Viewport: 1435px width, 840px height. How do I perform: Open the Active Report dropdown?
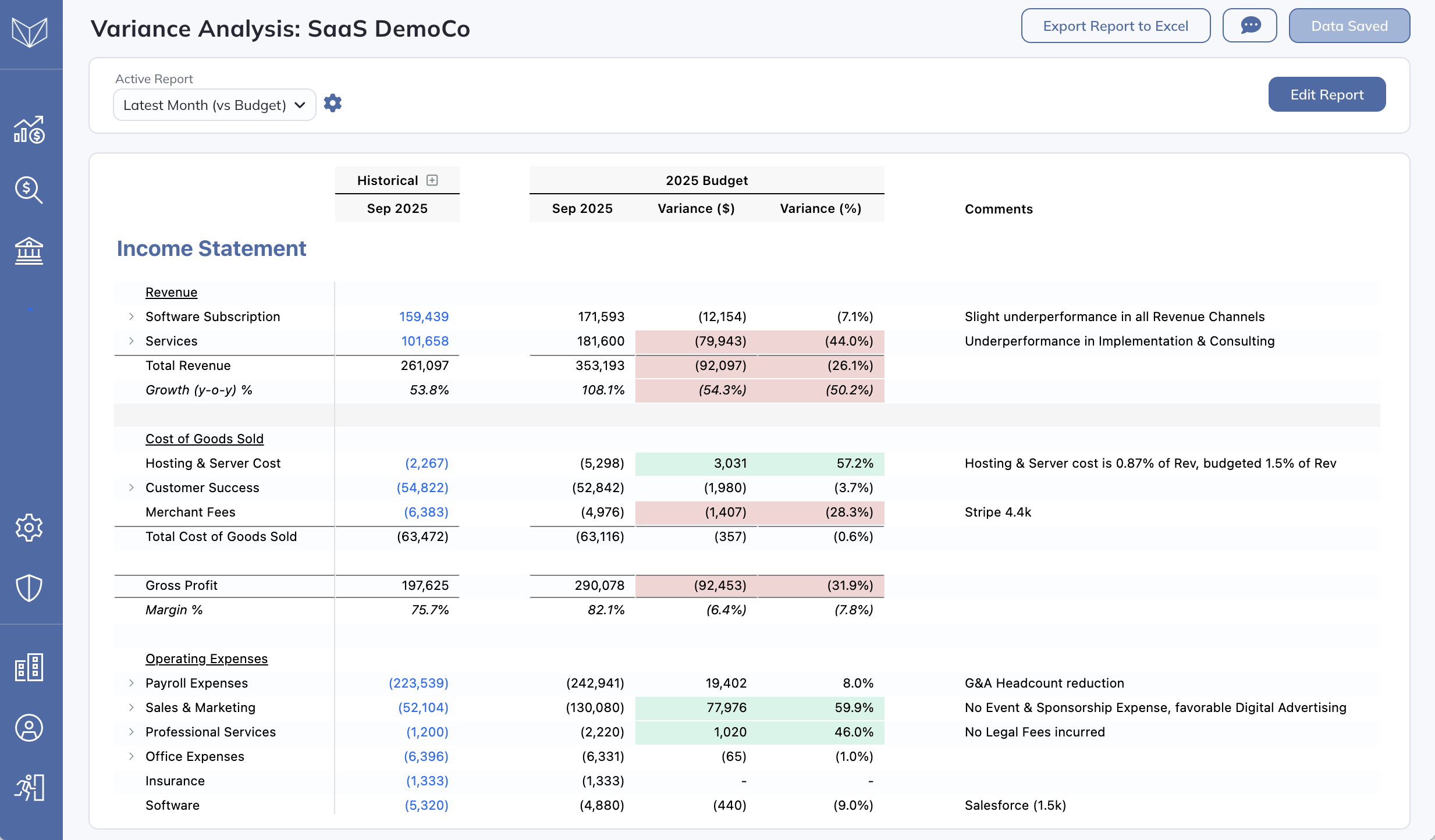(x=214, y=105)
